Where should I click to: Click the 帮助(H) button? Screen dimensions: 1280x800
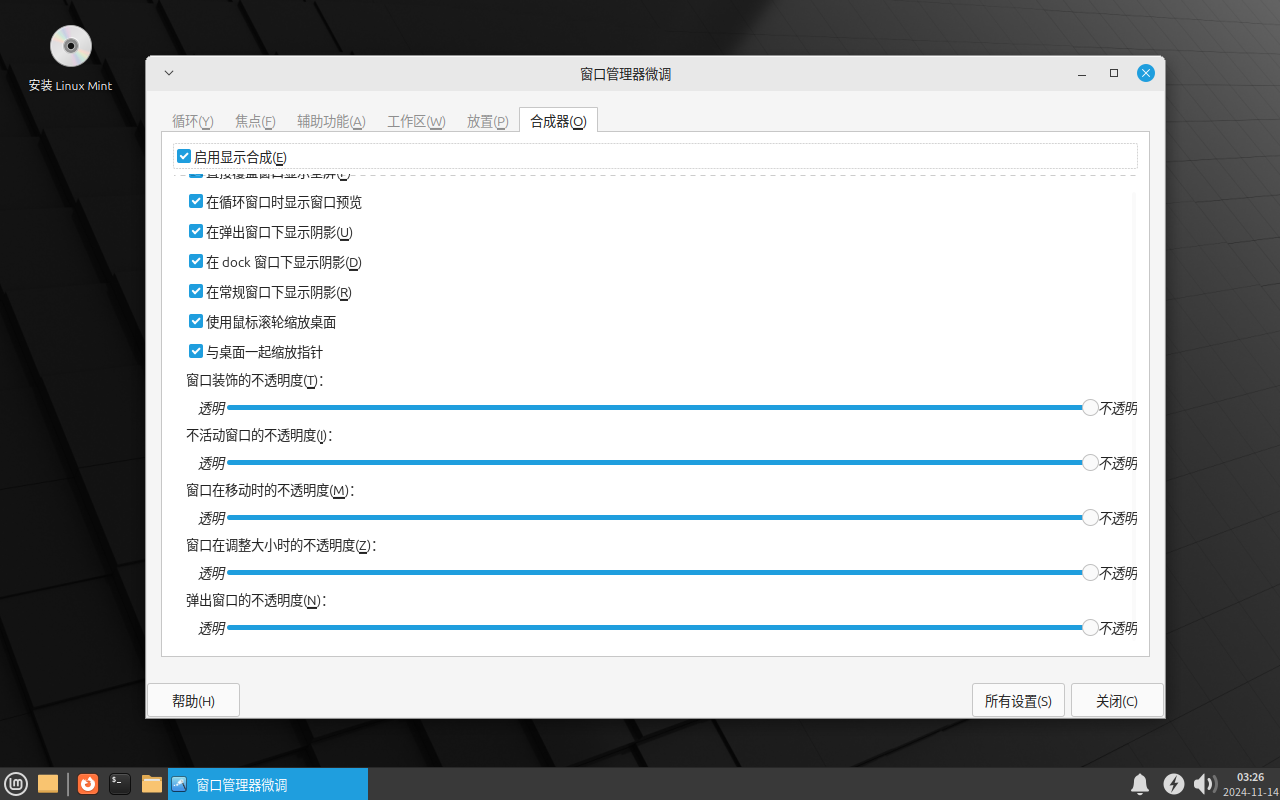pyautogui.click(x=193, y=701)
